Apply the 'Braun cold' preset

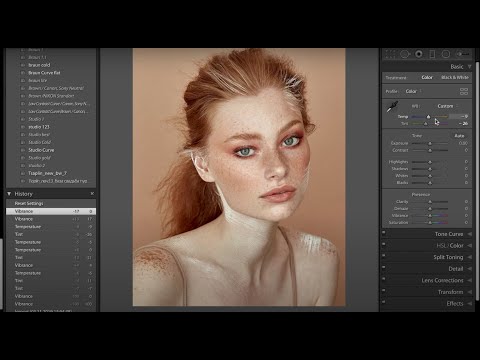pos(39,65)
